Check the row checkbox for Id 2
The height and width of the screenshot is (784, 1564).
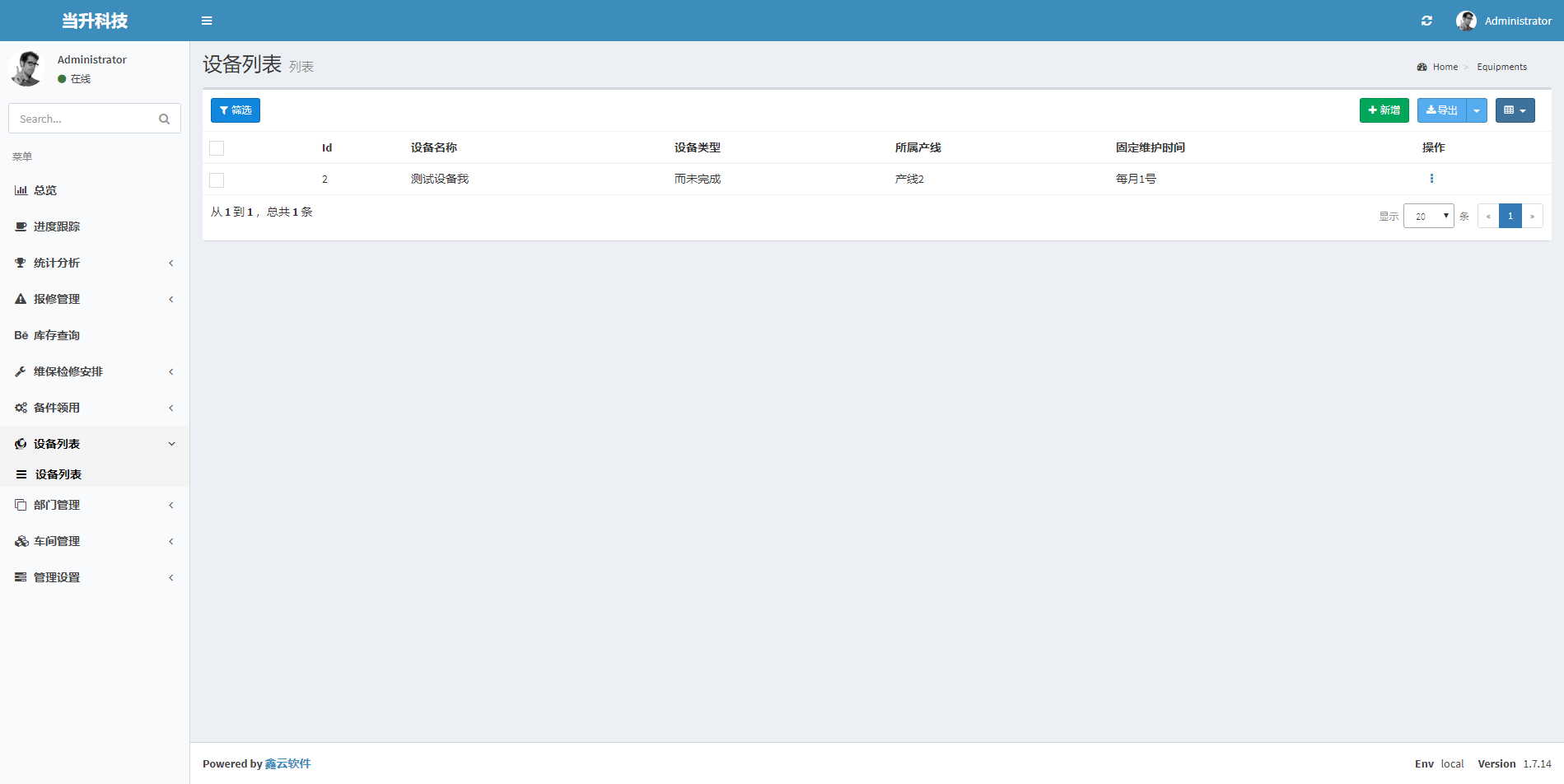(x=217, y=180)
